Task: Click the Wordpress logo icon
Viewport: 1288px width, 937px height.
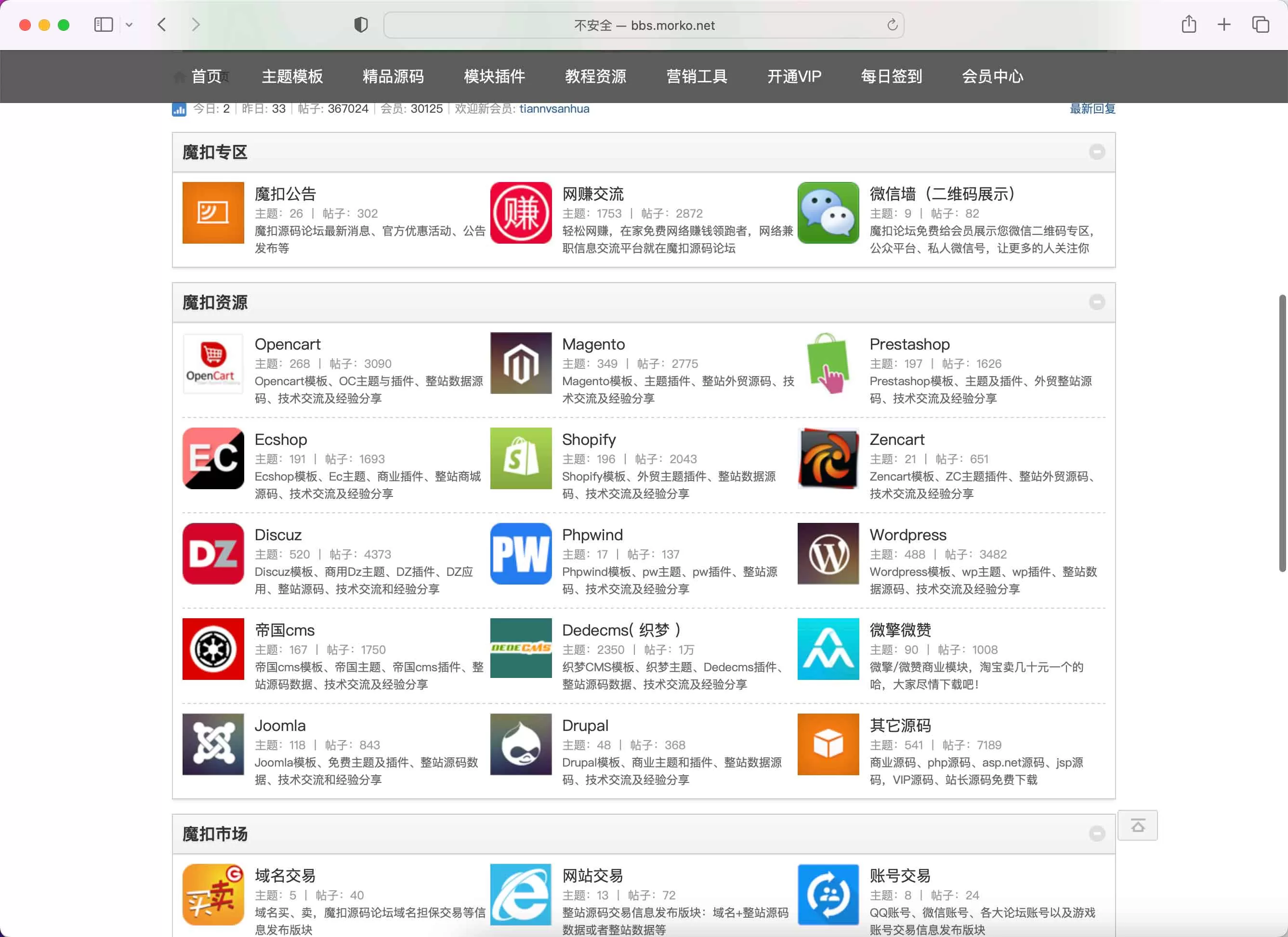Action: 828,554
